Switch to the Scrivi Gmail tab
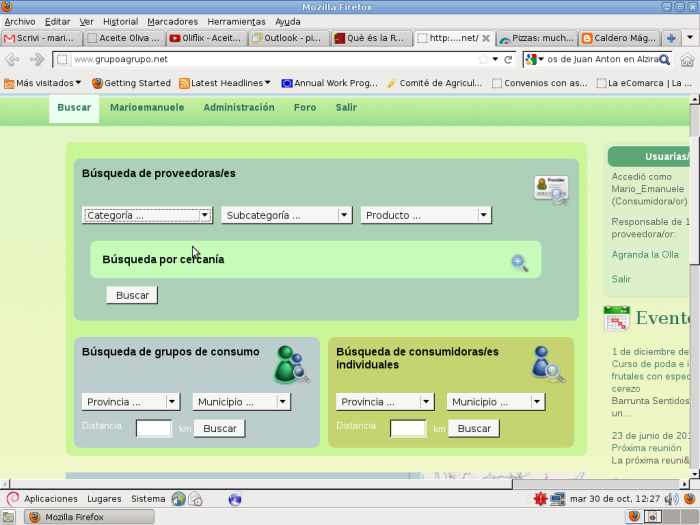Screen dimensions: 700x525 point(42,38)
